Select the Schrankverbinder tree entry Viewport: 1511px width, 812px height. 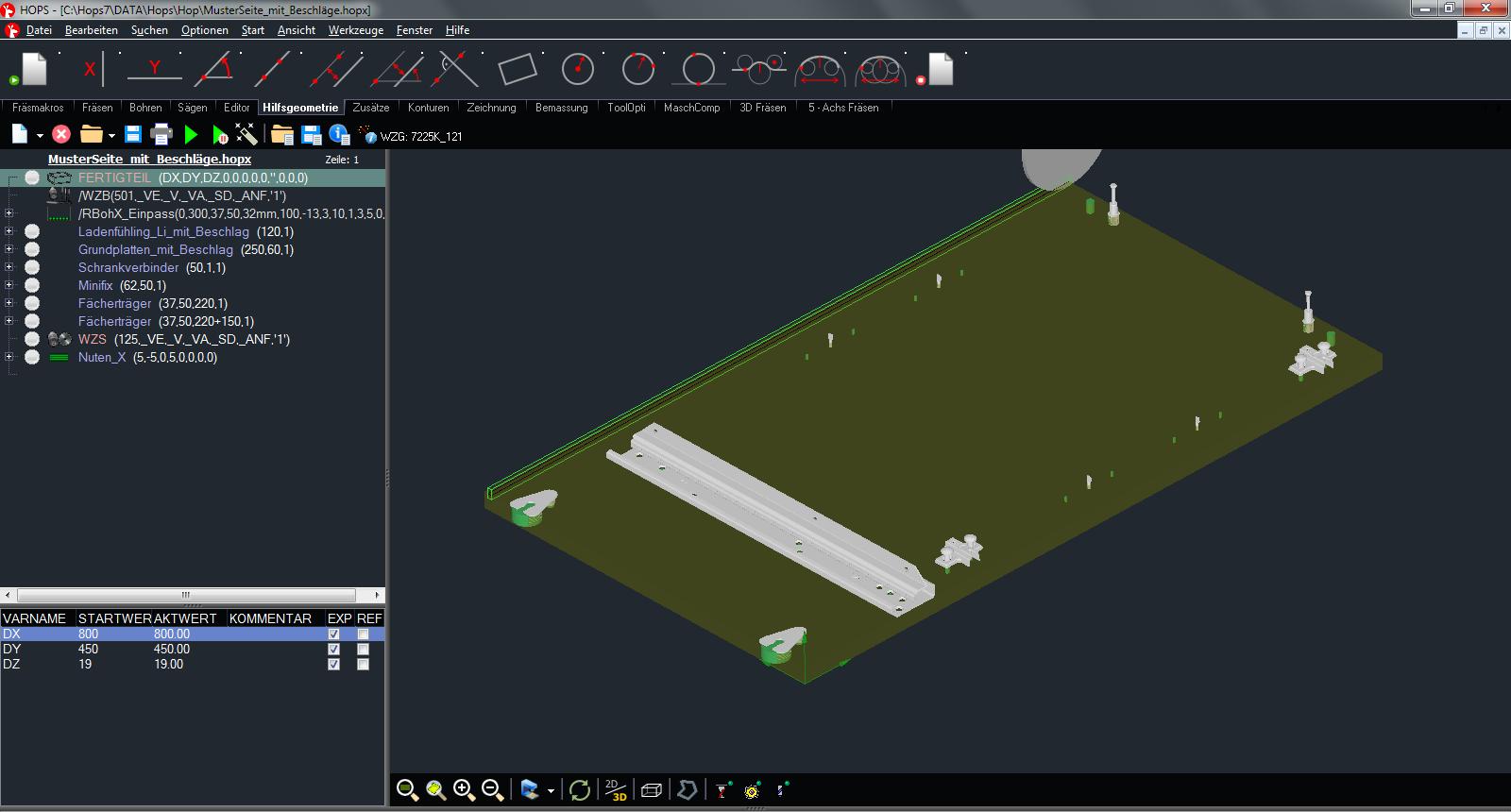click(127, 267)
